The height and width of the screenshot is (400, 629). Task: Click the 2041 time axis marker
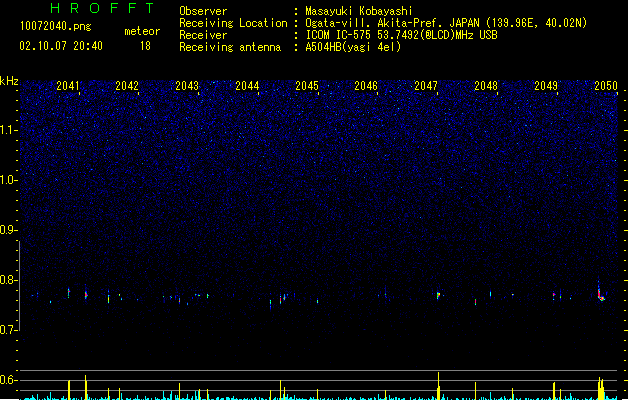click(x=67, y=86)
